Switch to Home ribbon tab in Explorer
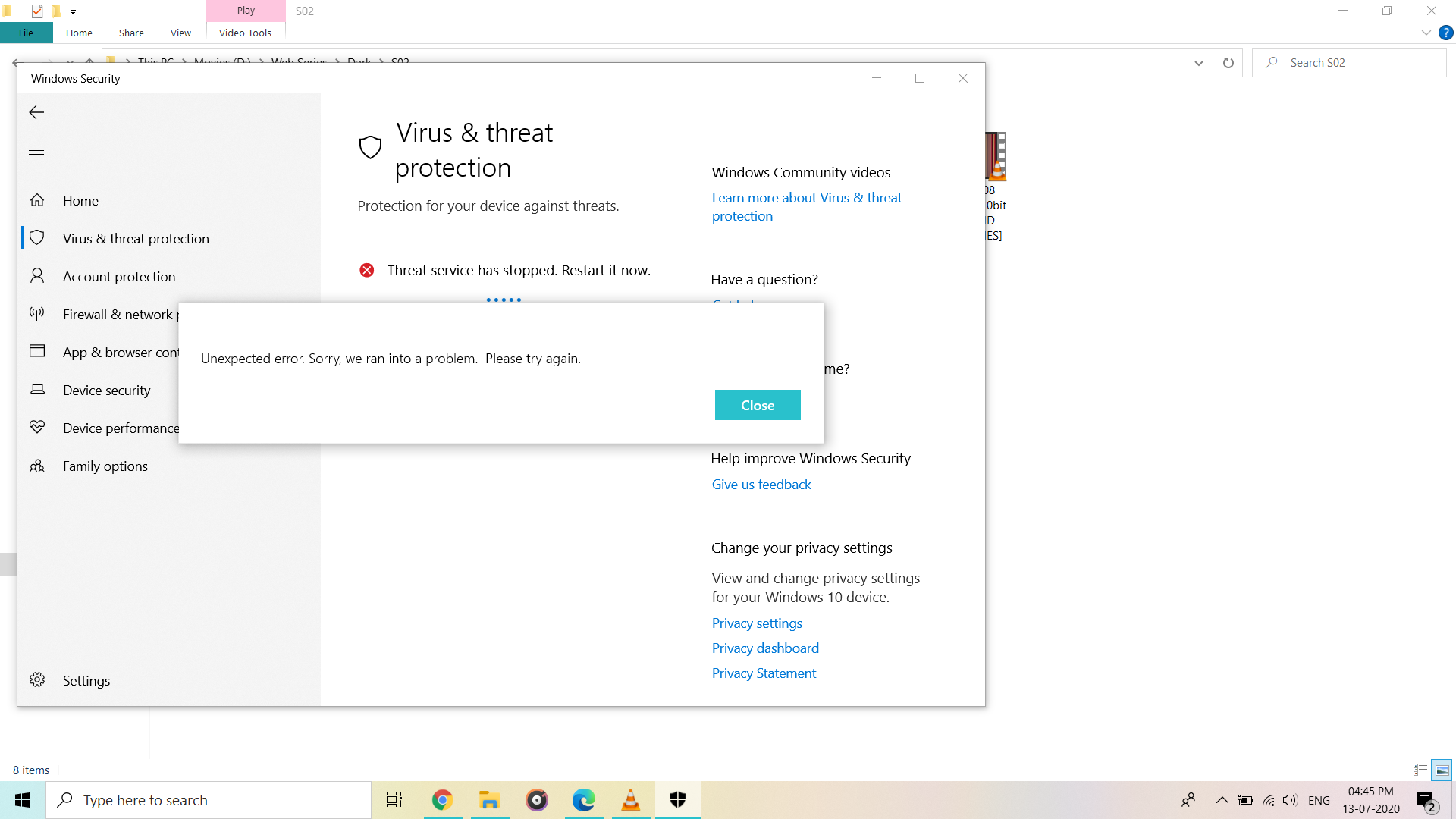Image resolution: width=1456 pixels, height=819 pixels. 79,33
